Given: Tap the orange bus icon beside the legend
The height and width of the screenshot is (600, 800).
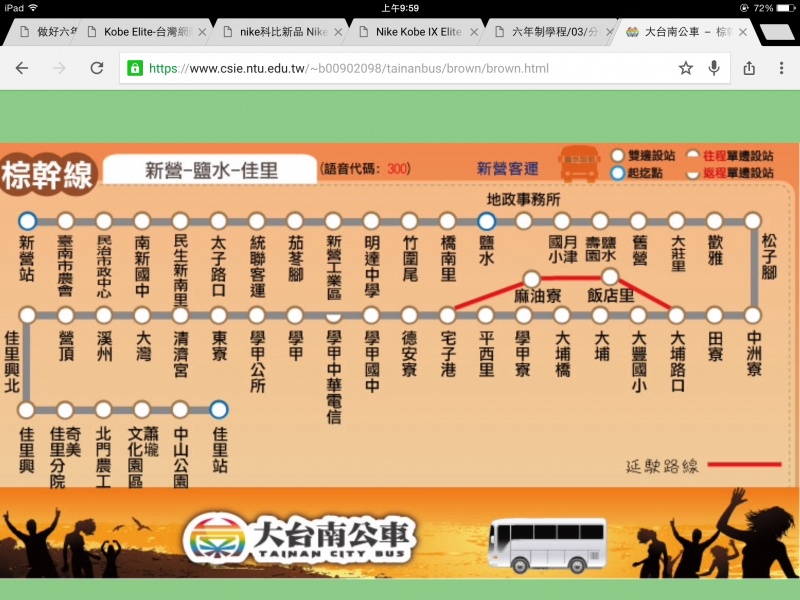Looking at the screenshot, I should click(580, 166).
